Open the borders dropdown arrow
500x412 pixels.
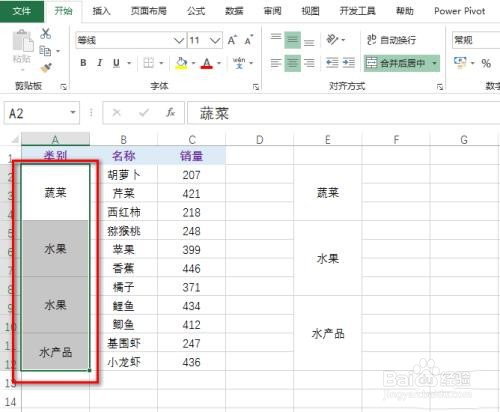tap(161, 63)
